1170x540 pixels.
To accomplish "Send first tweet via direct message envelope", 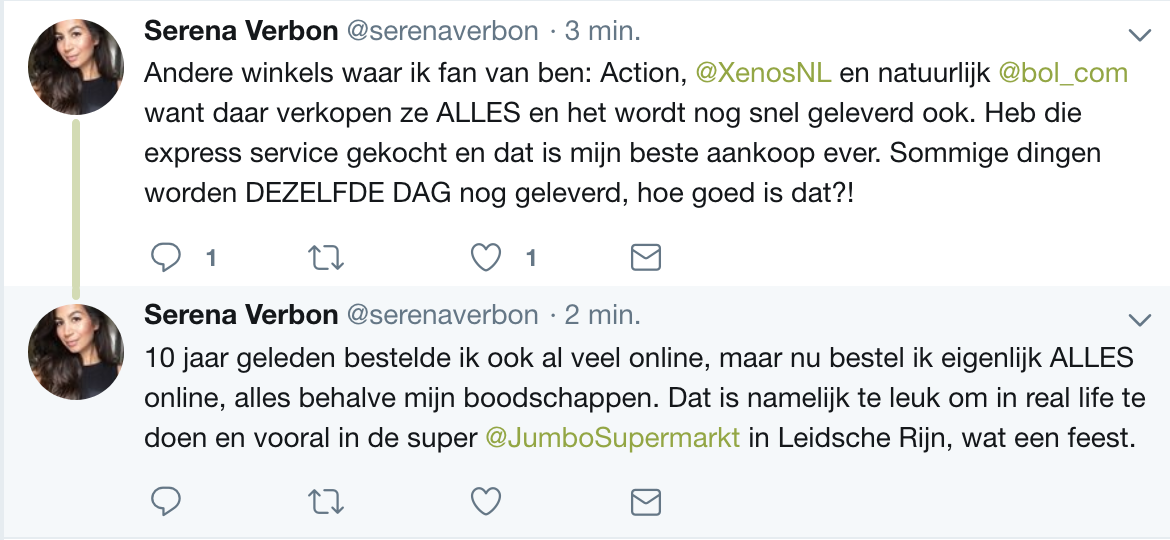I will (x=645, y=258).
